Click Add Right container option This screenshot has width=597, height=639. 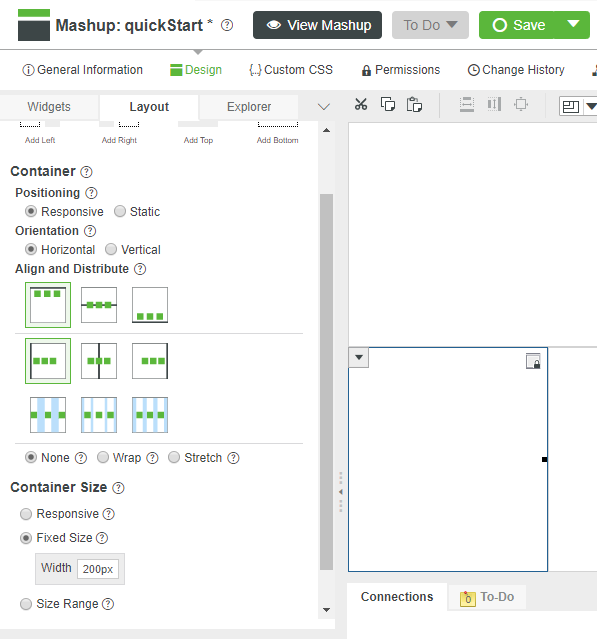point(119,134)
